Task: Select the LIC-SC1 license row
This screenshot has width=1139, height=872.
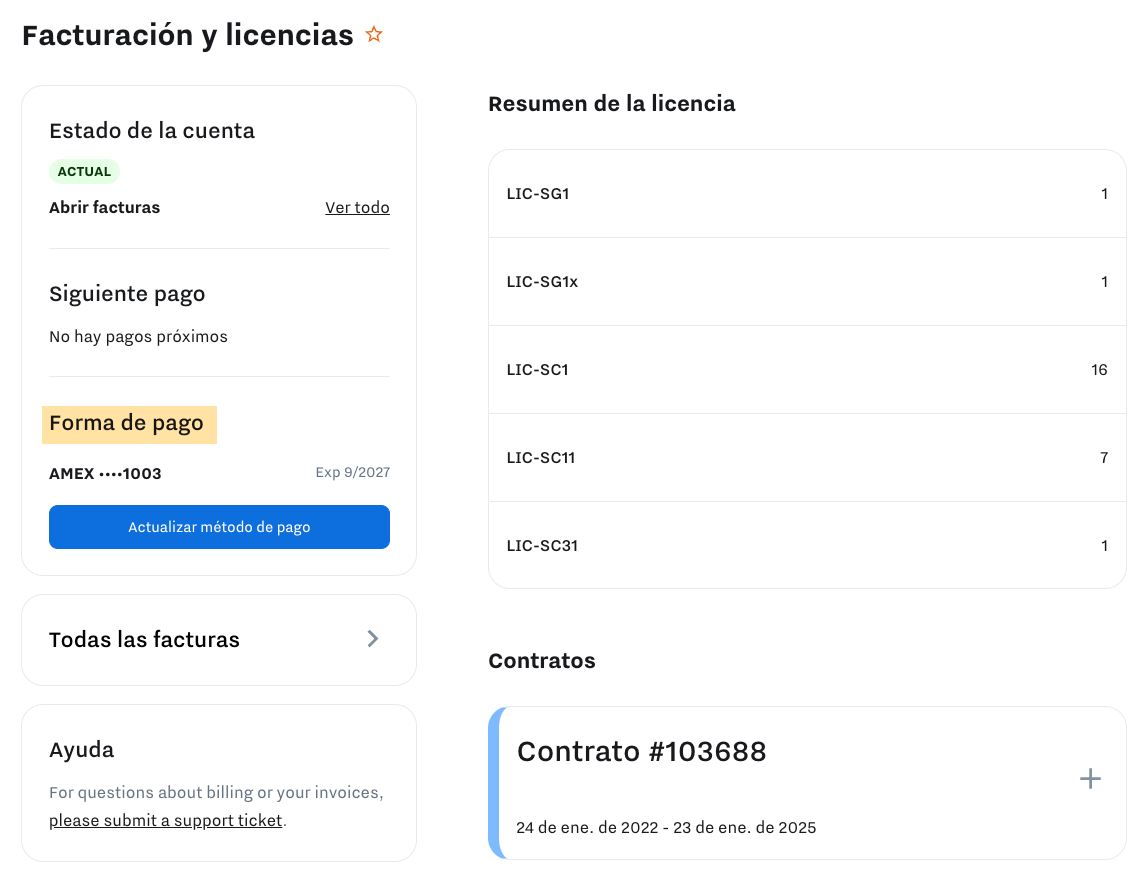Action: (x=807, y=370)
